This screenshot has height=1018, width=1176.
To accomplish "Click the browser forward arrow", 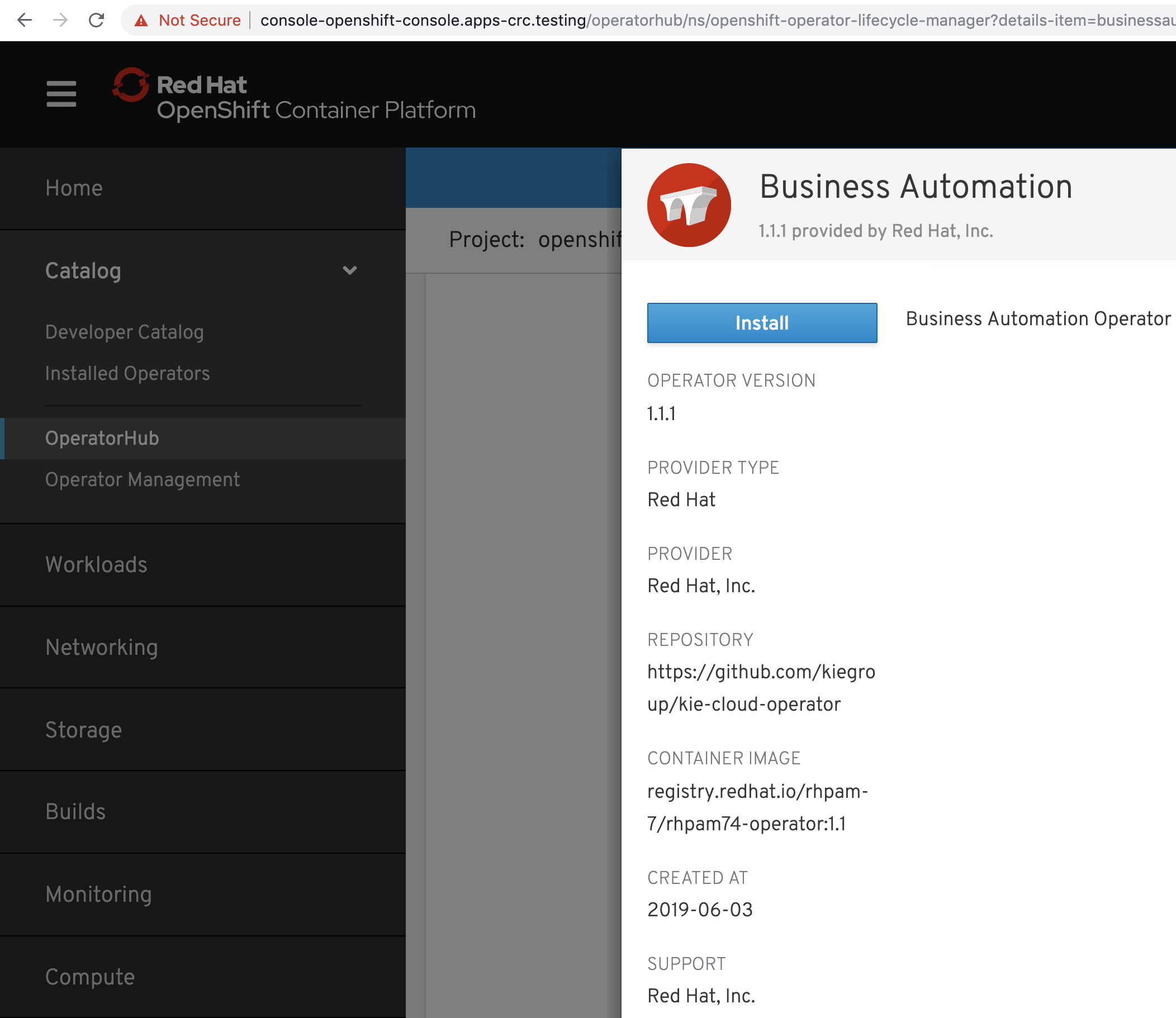I will pos(60,21).
